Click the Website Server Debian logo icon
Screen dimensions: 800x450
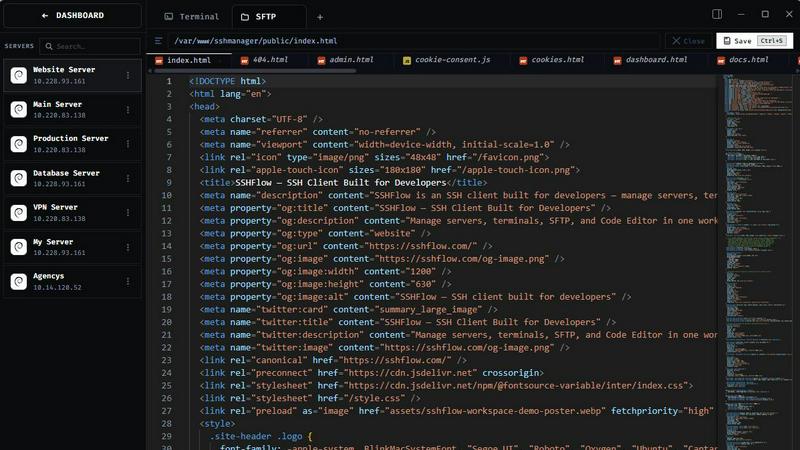pos(19,76)
